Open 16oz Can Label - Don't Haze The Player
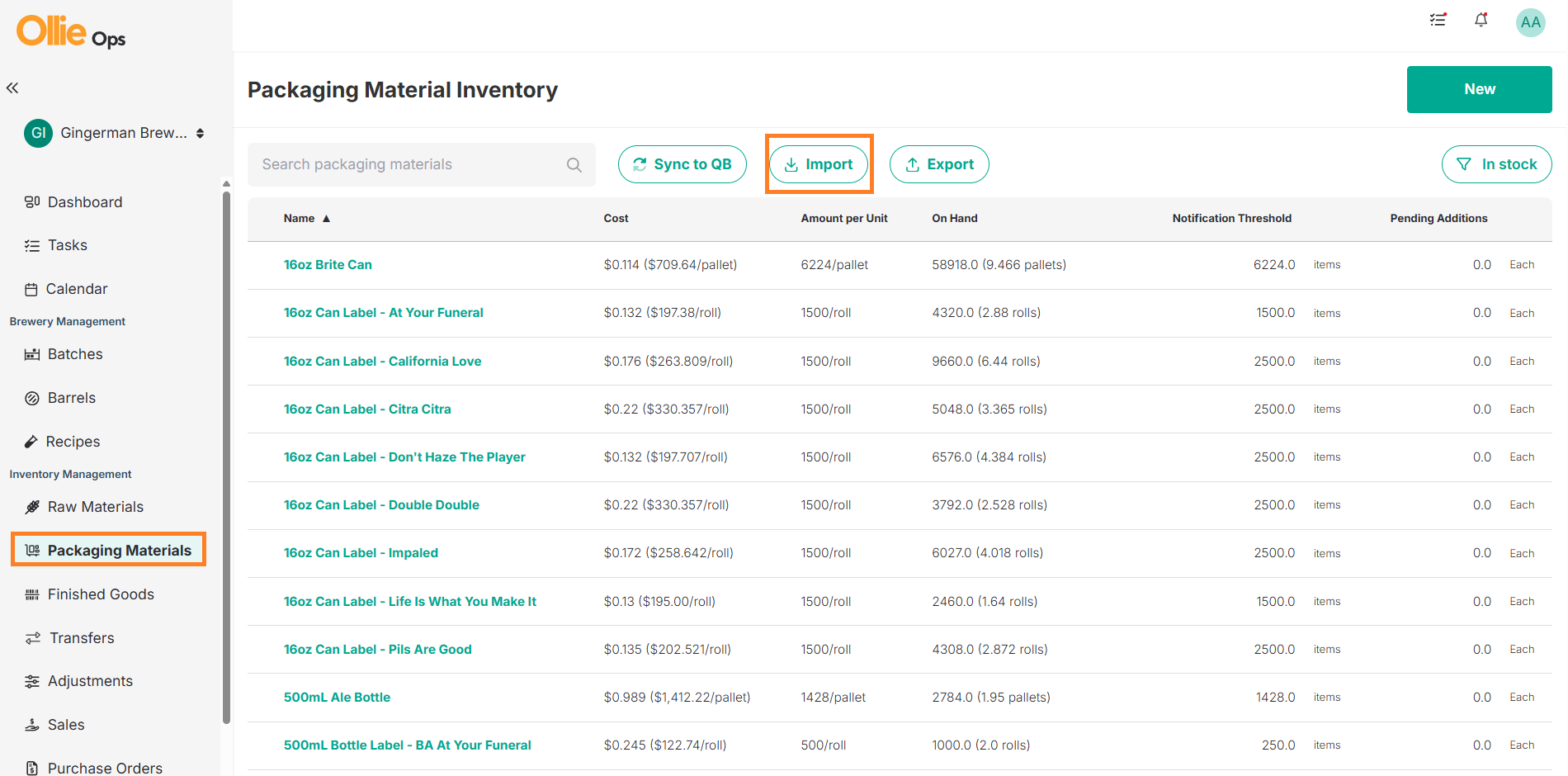 (x=404, y=457)
